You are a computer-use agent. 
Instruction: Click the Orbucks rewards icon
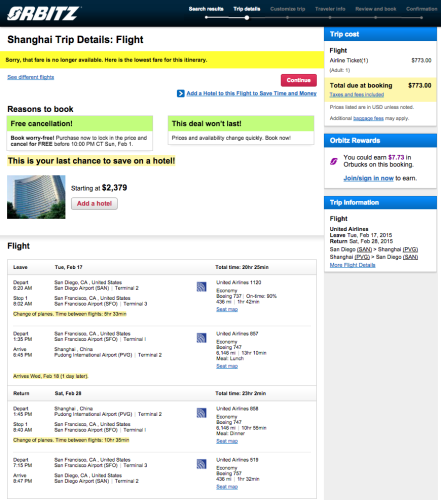click(334, 161)
